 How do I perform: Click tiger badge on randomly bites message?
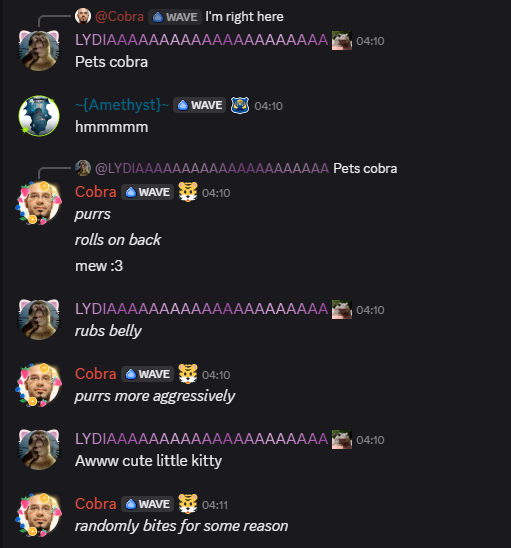(x=188, y=504)
